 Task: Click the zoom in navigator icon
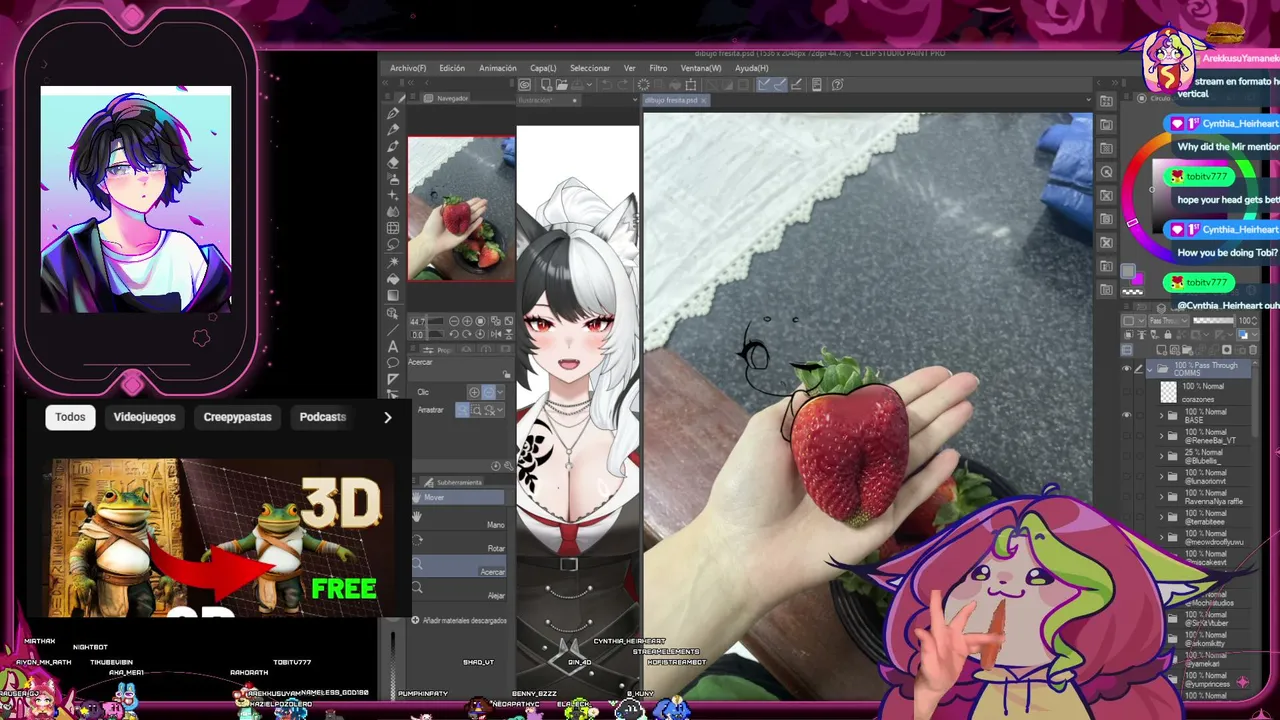tap(467, 321)
